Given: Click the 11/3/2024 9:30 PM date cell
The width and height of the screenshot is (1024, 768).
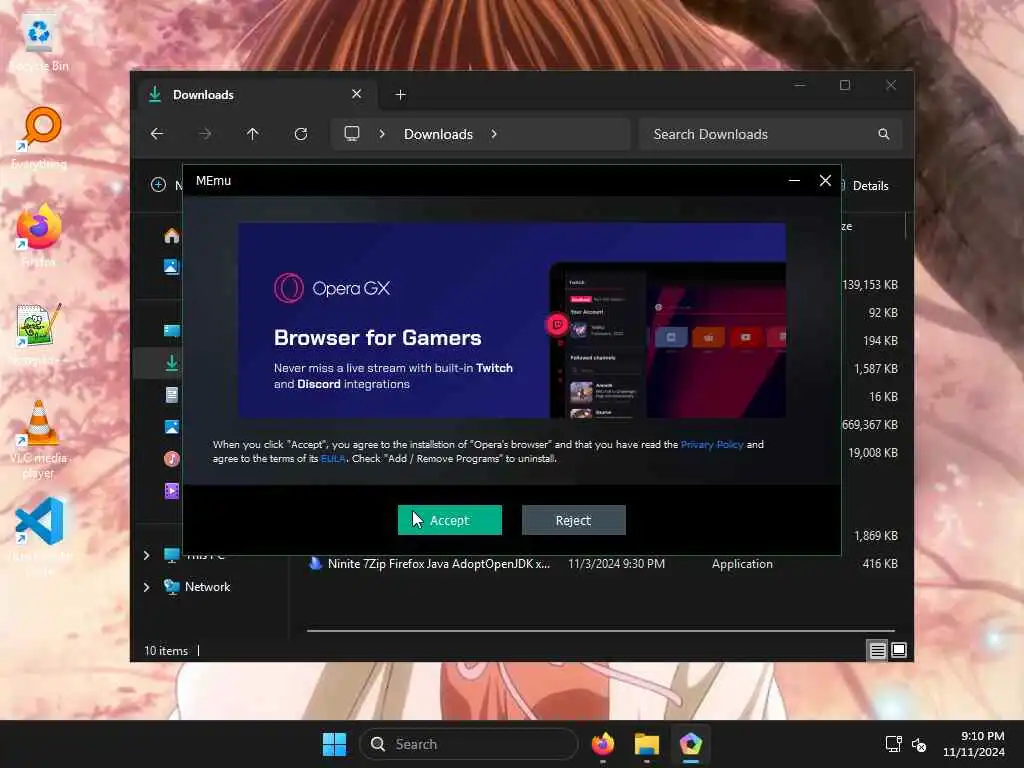Looking at the screenshot, I should 616,564.
